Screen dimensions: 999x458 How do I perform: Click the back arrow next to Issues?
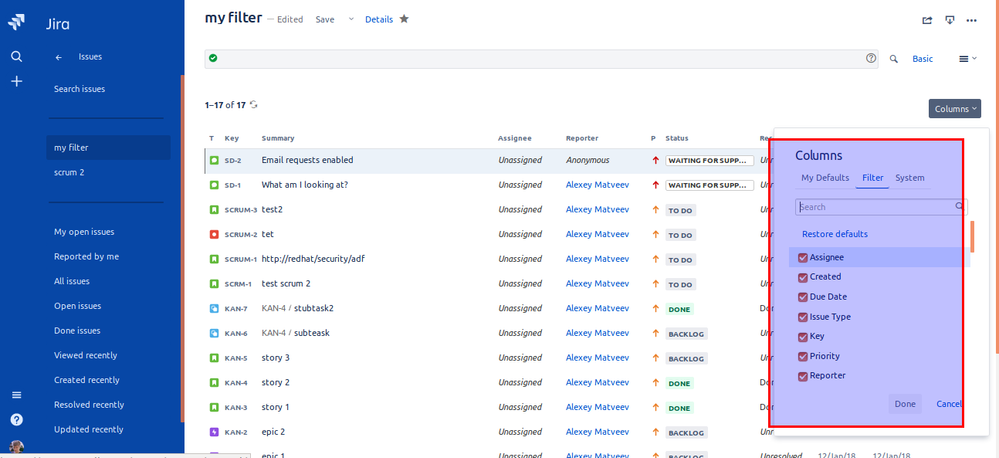(x=59, y=57)
